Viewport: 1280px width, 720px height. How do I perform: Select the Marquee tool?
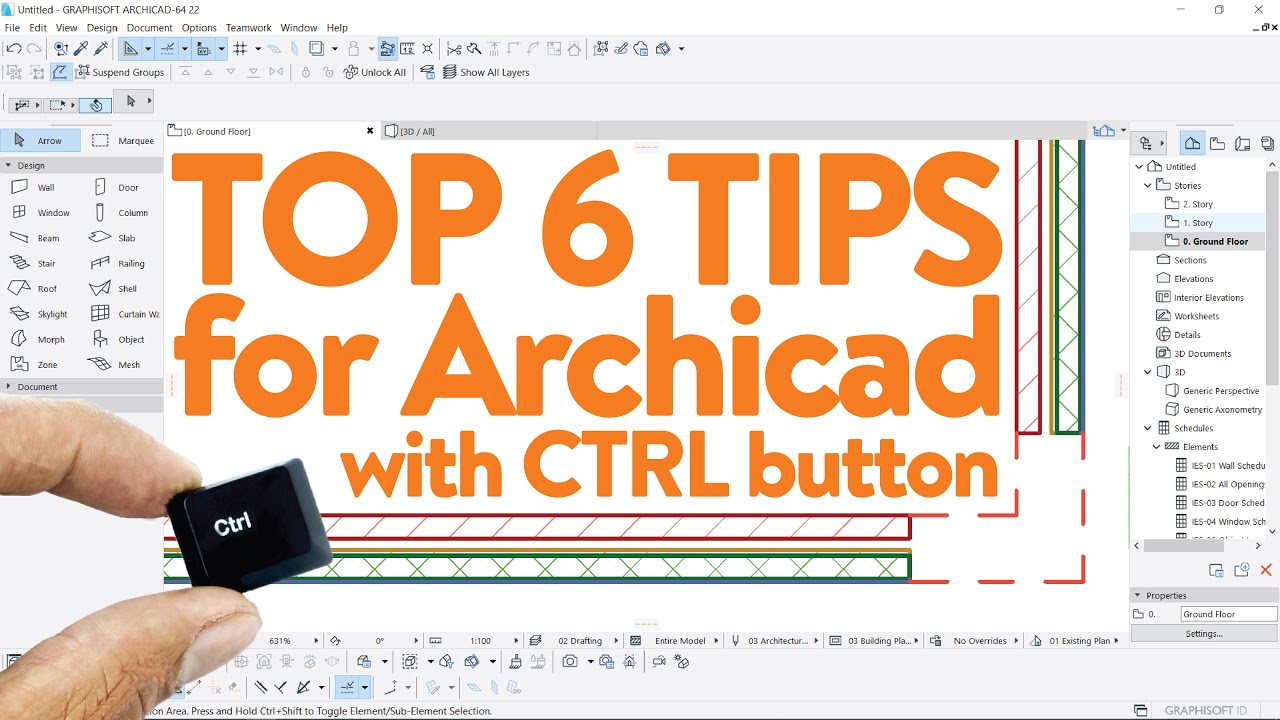pyautogui.click(x=122, y=141)
